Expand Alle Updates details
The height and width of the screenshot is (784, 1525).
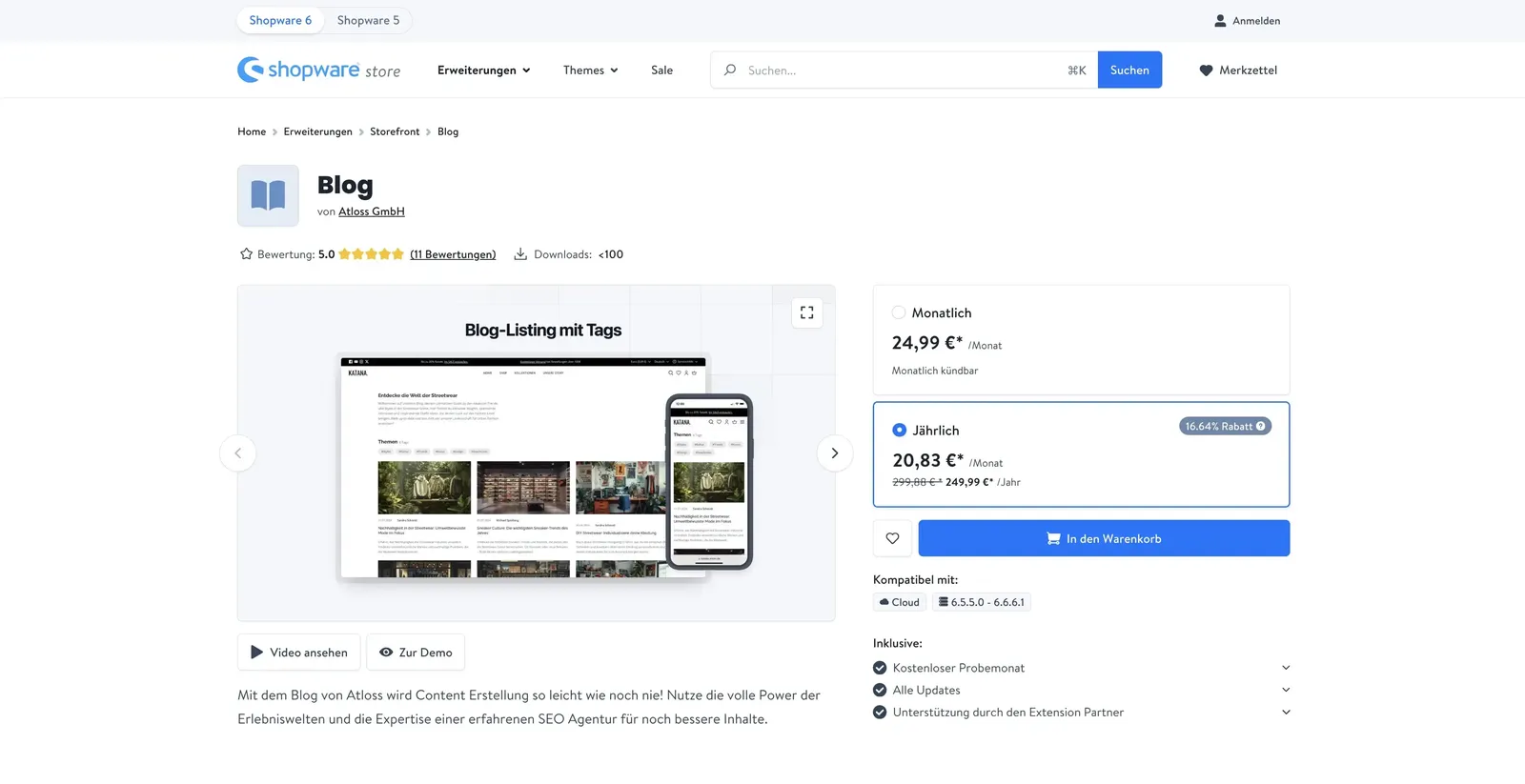[x=1286, y=690]
